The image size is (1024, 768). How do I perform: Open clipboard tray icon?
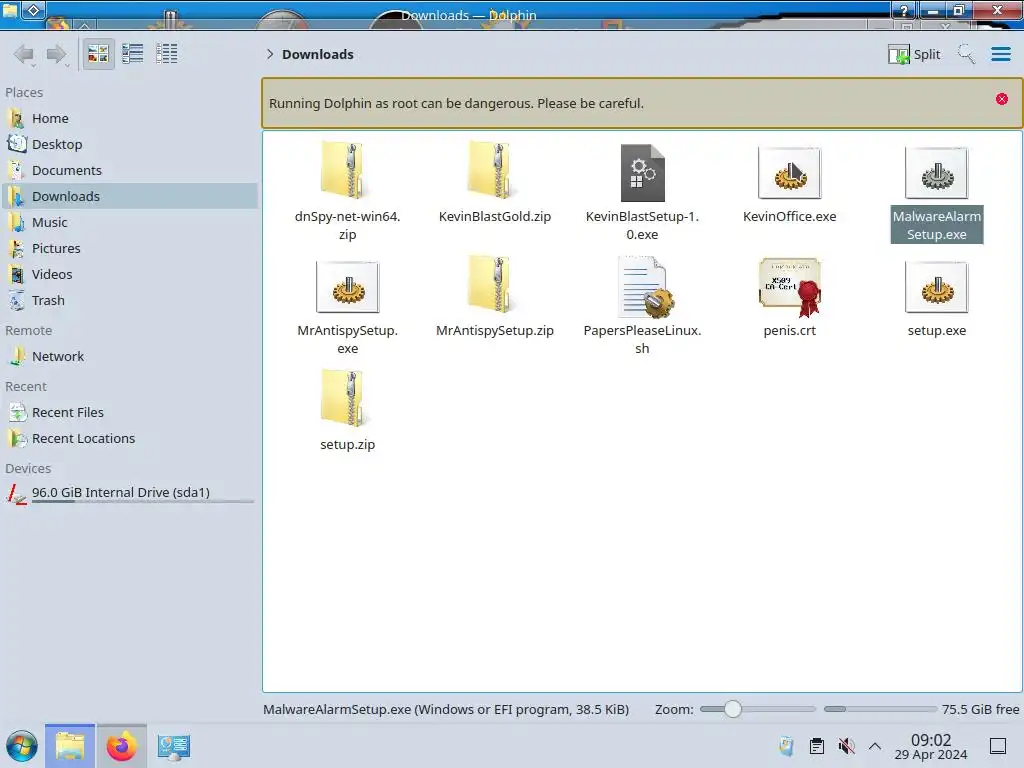click(816, 746)
